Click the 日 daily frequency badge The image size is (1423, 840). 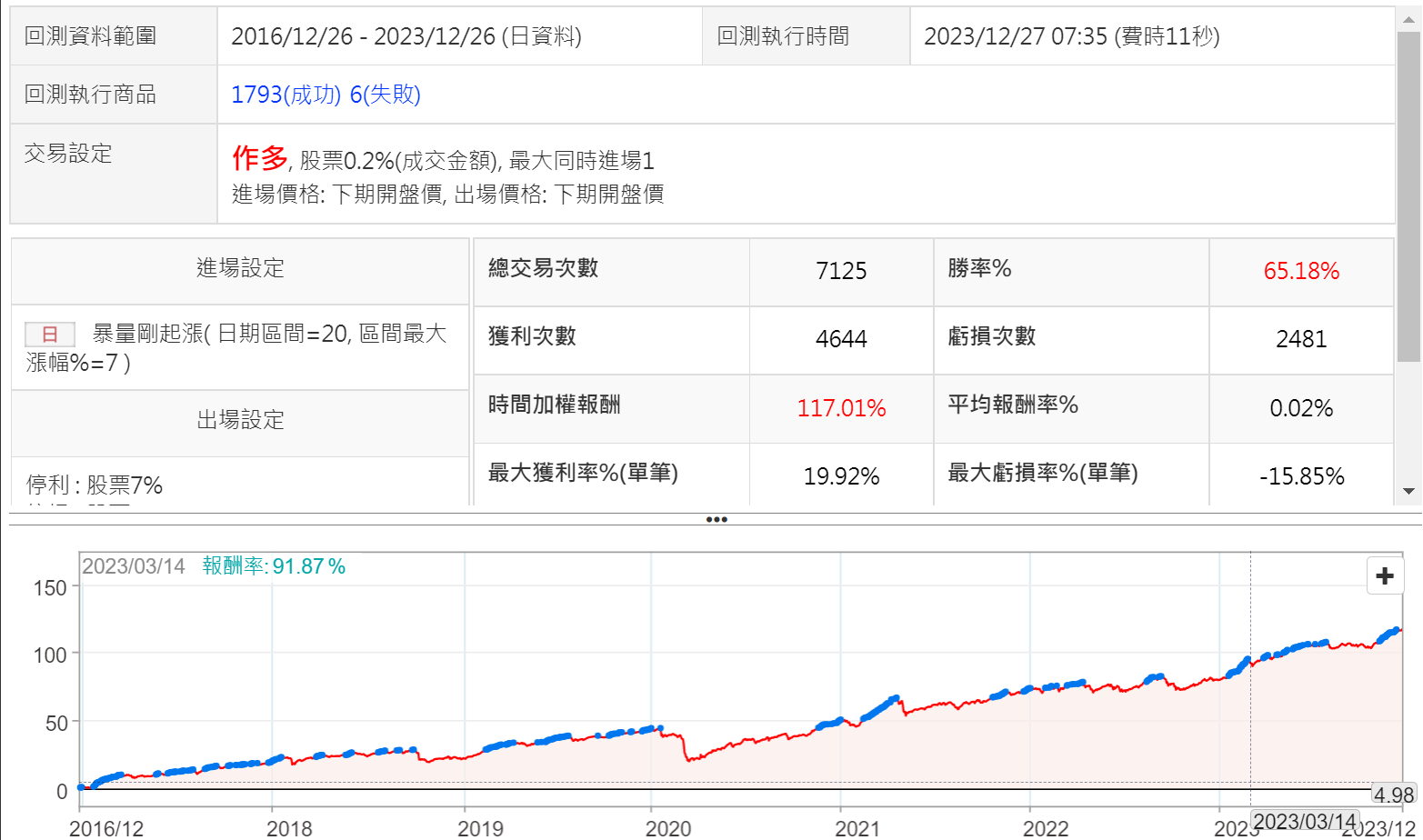tap(49, 335)
